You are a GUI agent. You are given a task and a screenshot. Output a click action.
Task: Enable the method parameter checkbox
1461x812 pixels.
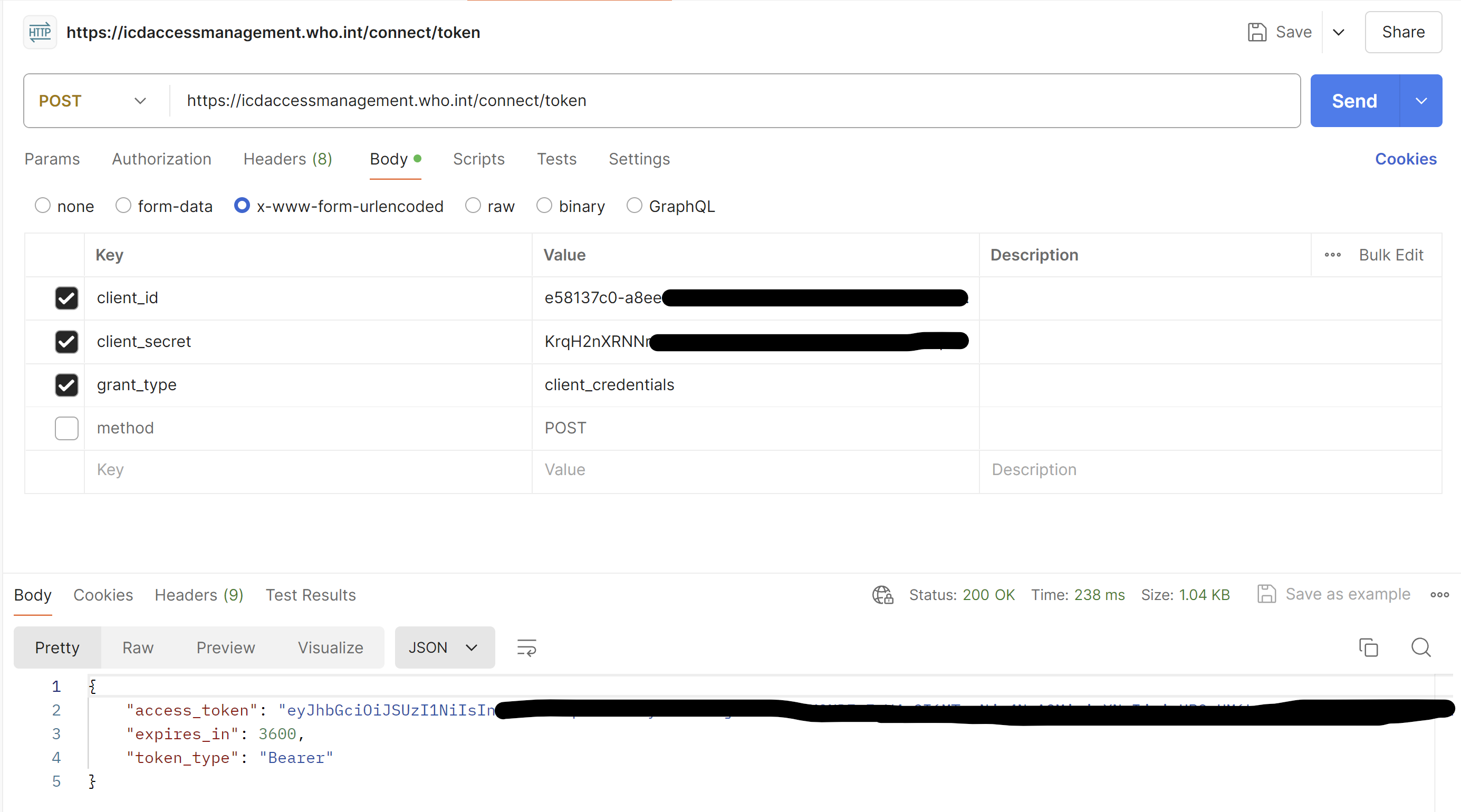[66, 428]
